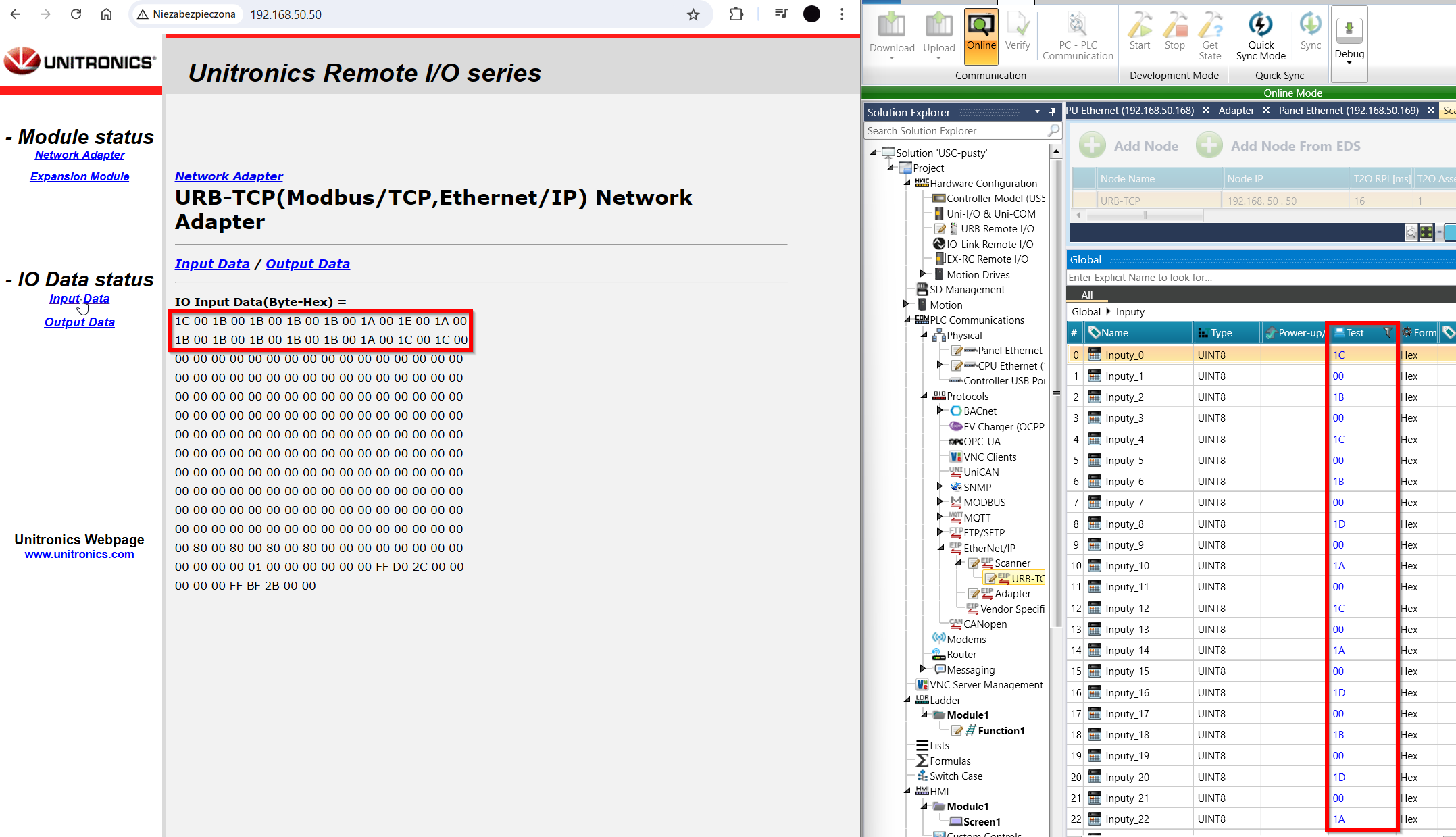Click the Global breadcrumb item
The height and width of the screenshot is (837, 1456).
click(x=1085, y=311)
